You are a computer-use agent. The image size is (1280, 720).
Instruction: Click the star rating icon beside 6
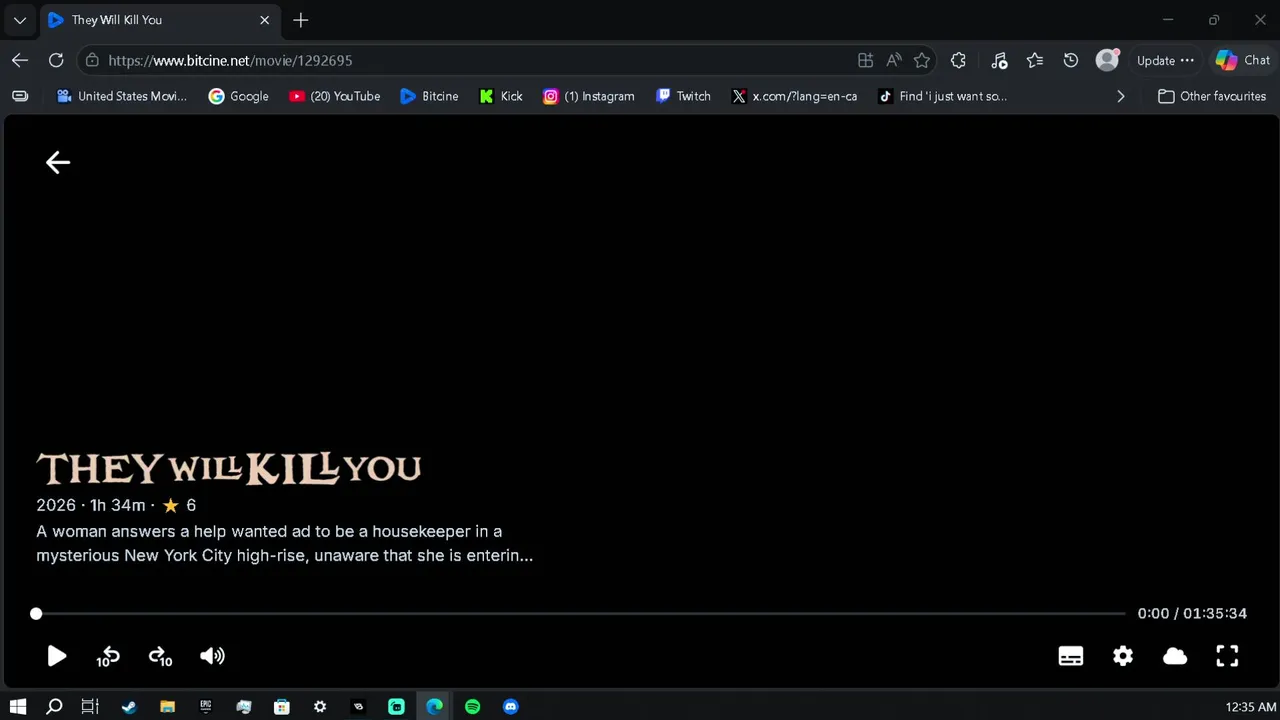tap(170, 505)
